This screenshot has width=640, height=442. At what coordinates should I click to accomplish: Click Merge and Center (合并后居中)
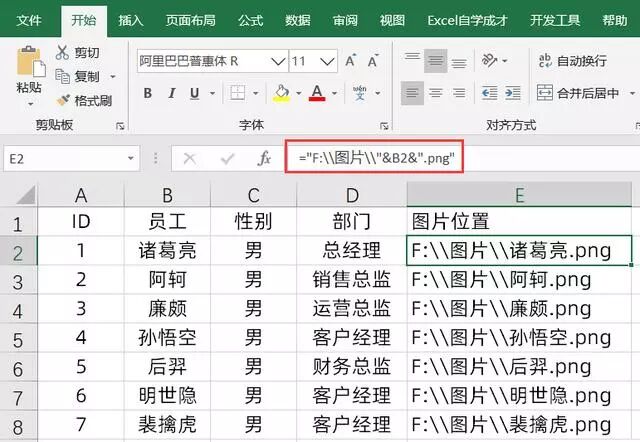(x=578, y=93)
